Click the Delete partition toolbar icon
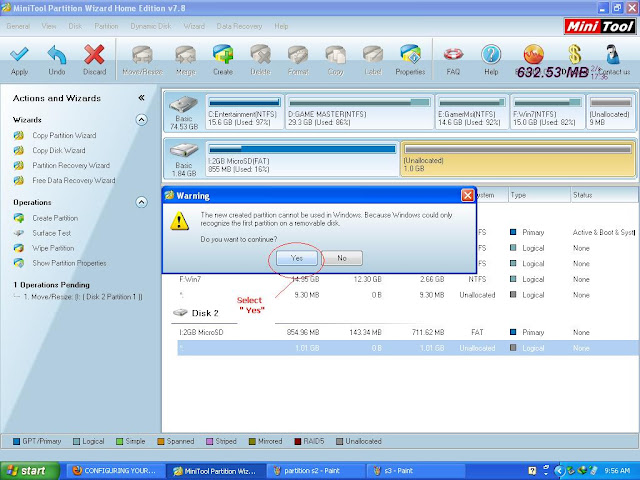 coord(260,55)
